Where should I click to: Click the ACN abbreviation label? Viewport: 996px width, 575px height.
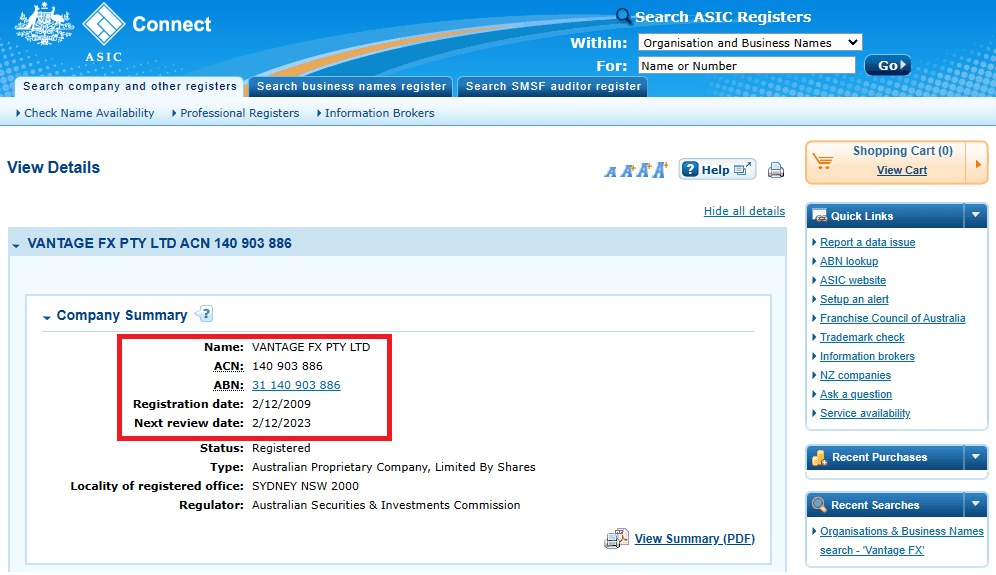[x=229, y=367]
